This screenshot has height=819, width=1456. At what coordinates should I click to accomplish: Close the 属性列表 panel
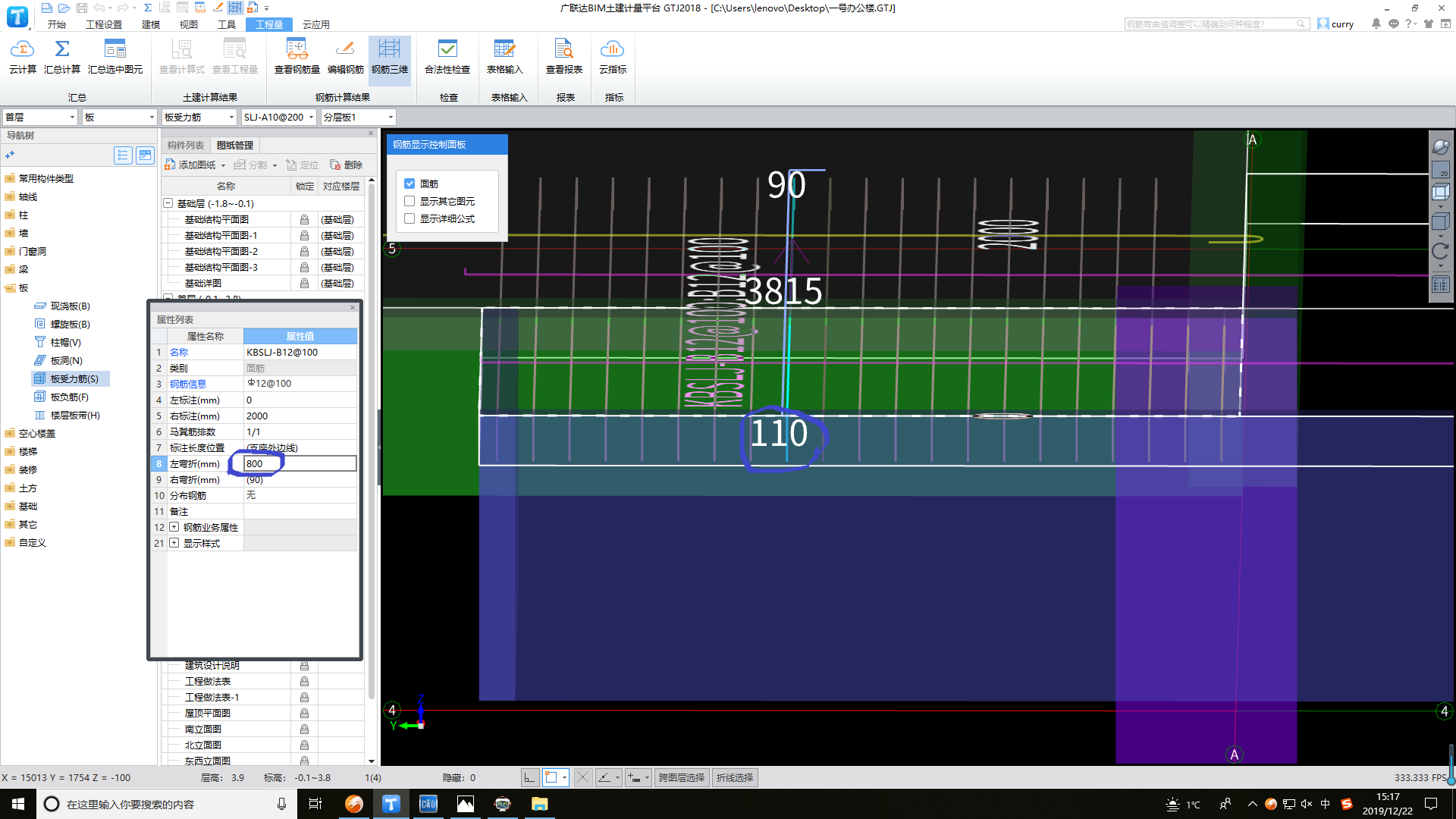click(x=353, y=307)
